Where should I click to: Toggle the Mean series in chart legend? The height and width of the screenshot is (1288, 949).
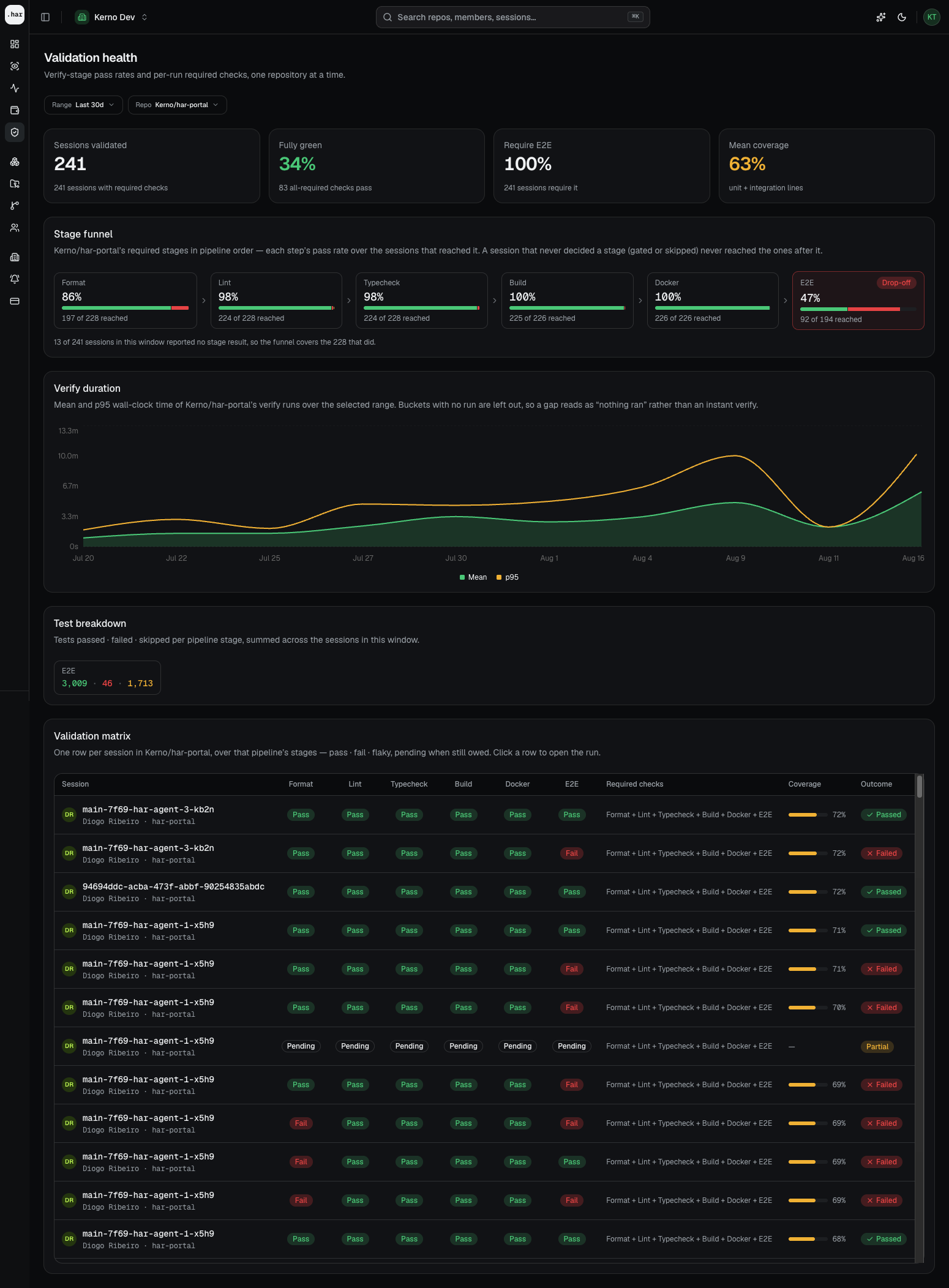click(x=473, y=577)
